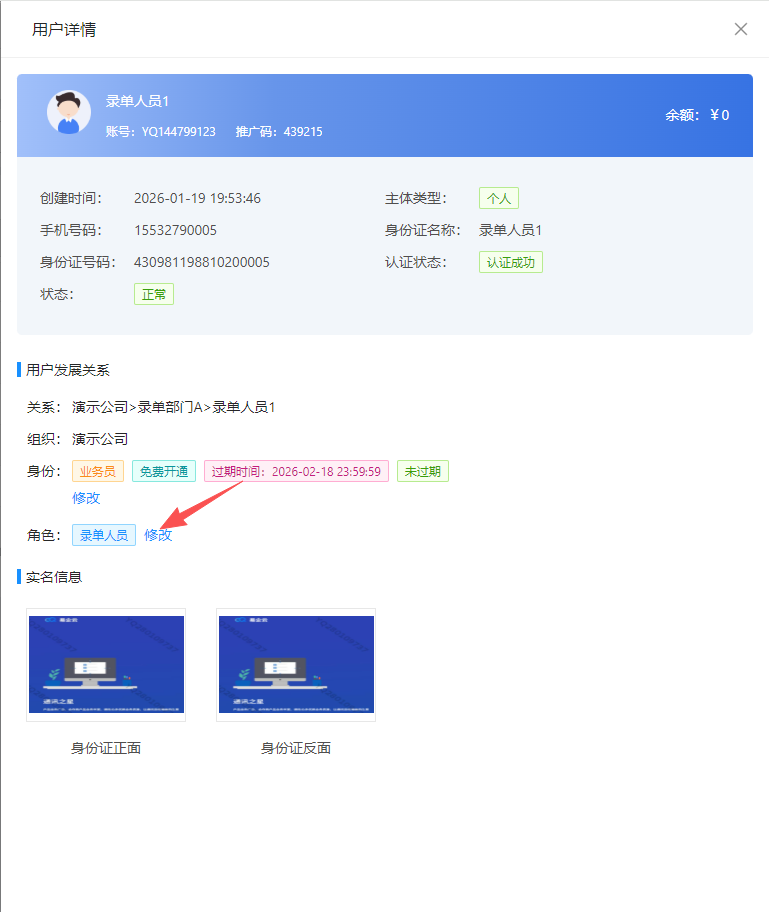Click the user avatar icon
The width and height of the screenshot is (769, 912).
pyautogui.click(x=68, y=112)
